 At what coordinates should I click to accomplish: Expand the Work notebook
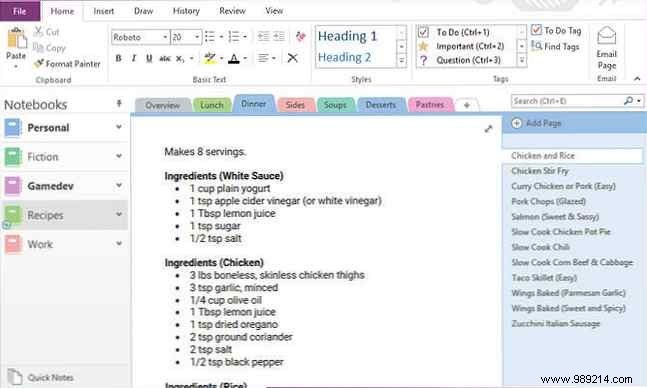coord(119,244)
